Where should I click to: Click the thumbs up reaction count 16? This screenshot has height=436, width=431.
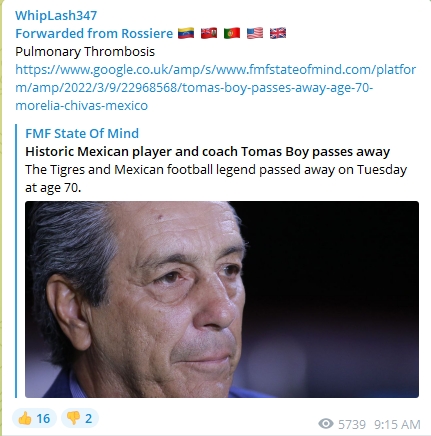[x=43, y=418]
